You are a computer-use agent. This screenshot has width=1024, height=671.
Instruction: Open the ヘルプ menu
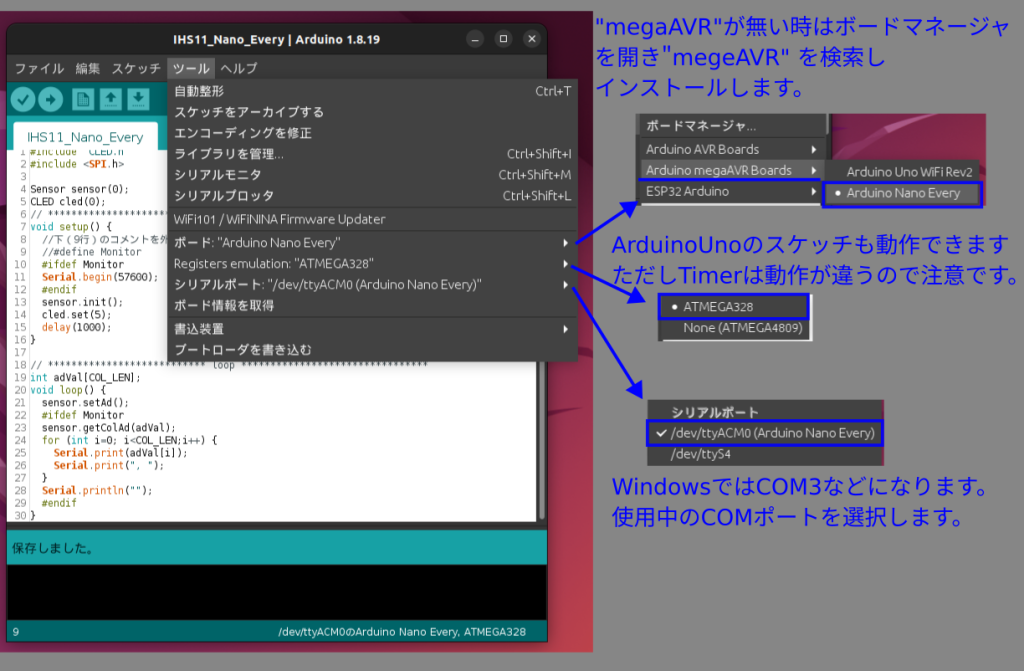tap(239, 69)
